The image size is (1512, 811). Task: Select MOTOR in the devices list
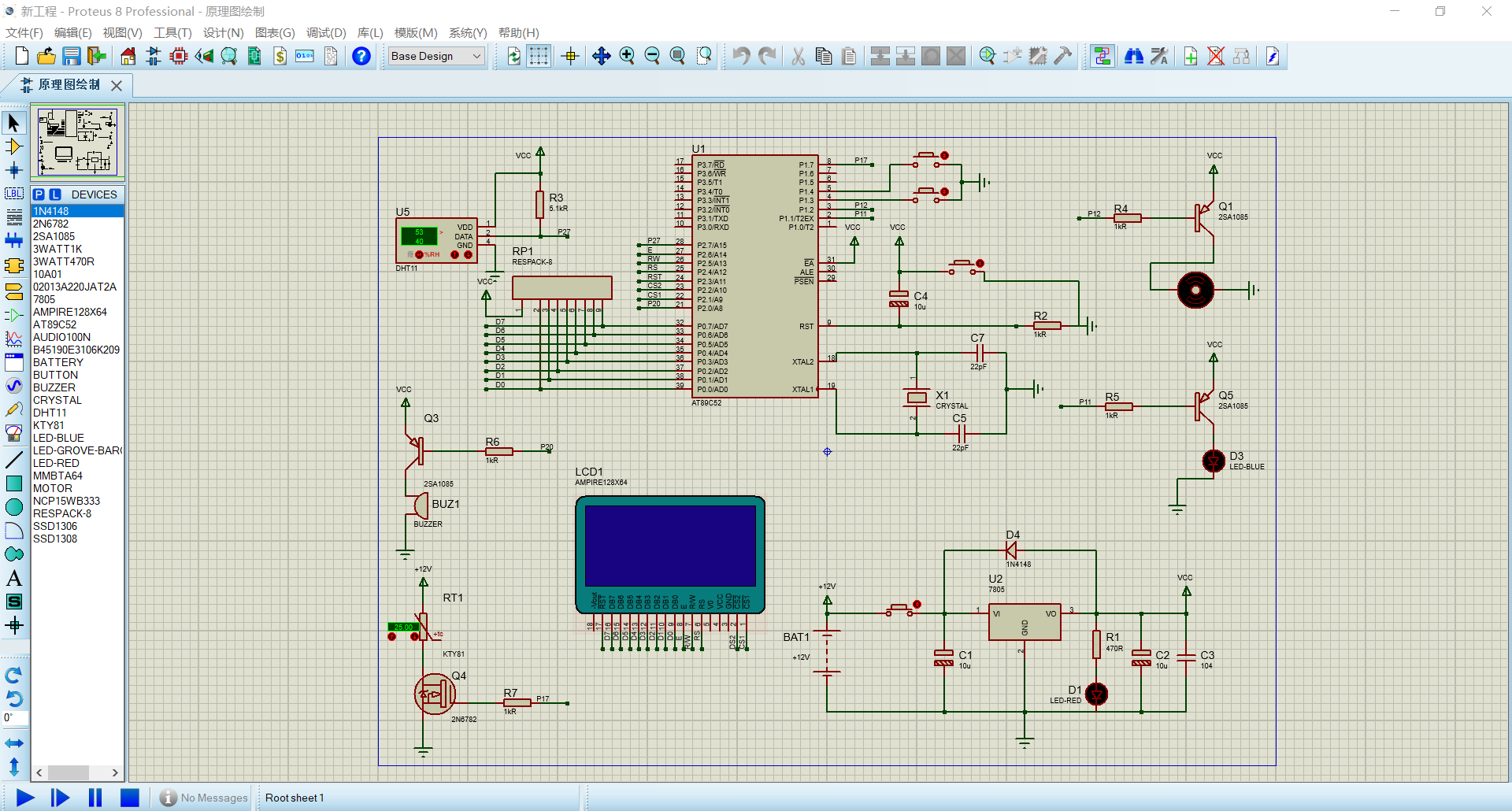pos(77,488)
